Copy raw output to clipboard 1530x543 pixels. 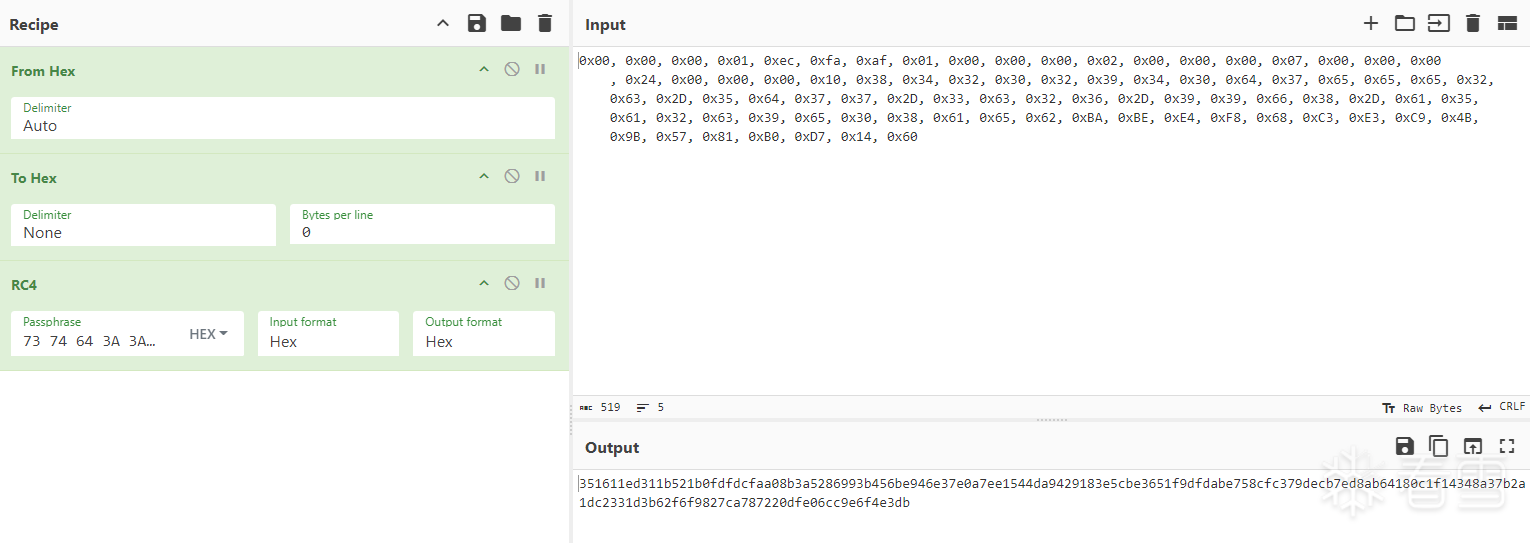point(1438,447)
